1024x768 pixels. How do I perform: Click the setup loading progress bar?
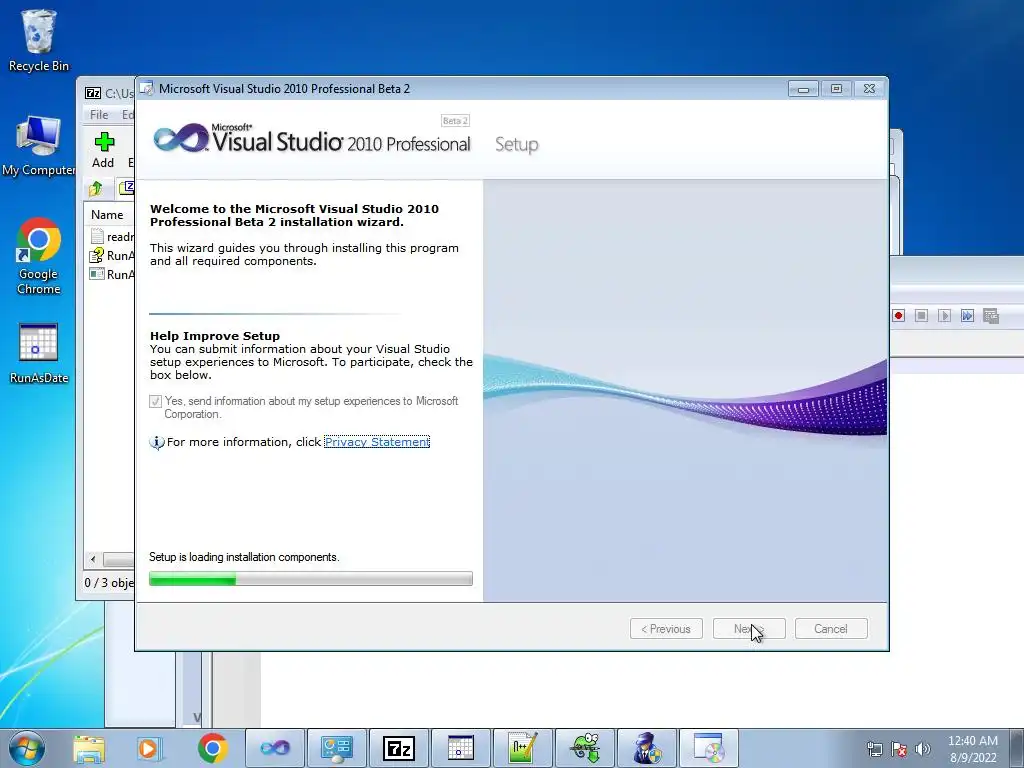[311, 579]
